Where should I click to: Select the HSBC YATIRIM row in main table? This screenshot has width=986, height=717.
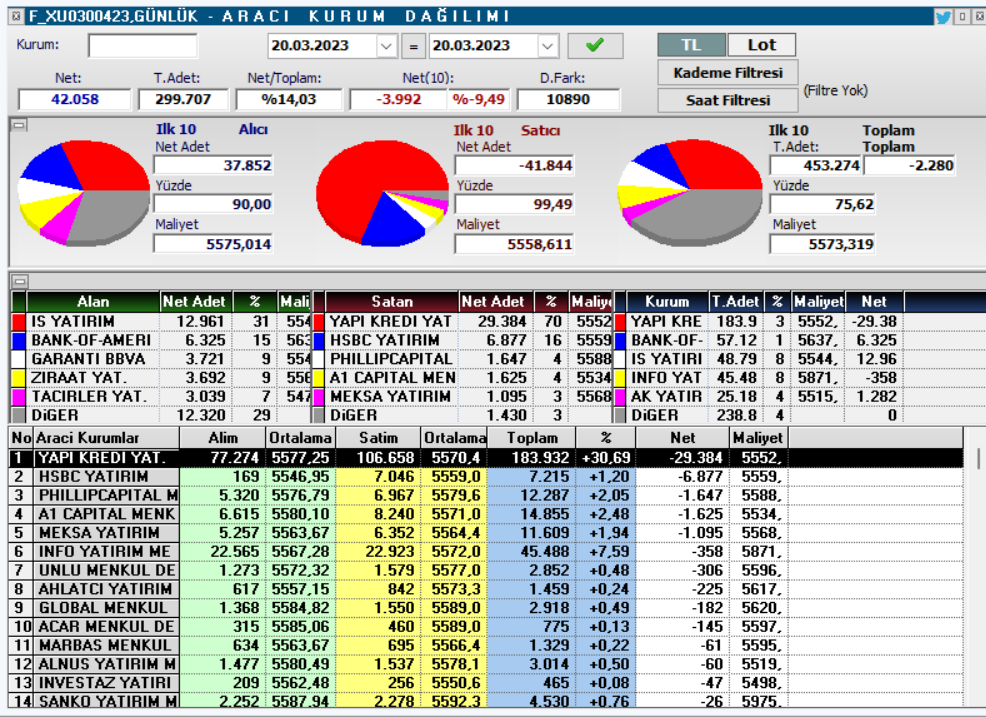485,477
